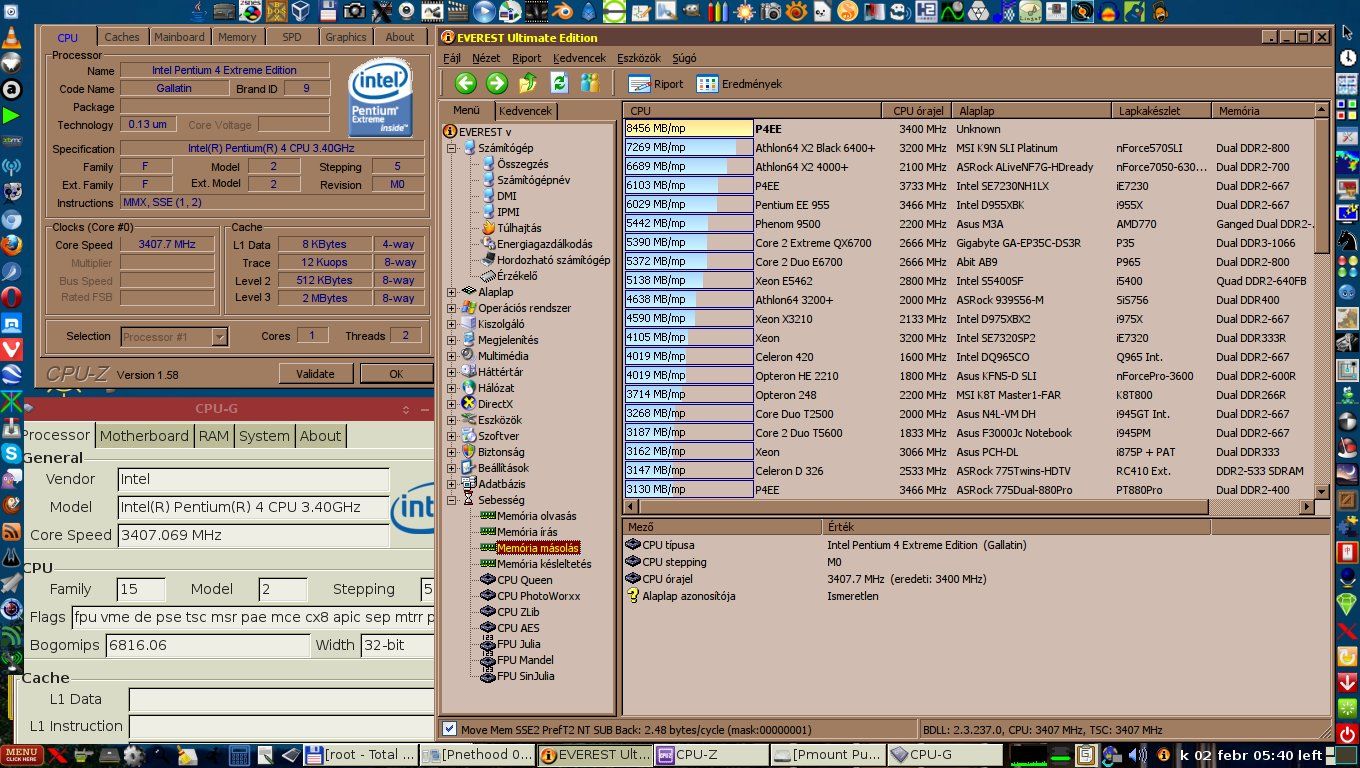Click the OK button in CPU-Z
The width and height of the screenshot is (1360, 768).
396,374
